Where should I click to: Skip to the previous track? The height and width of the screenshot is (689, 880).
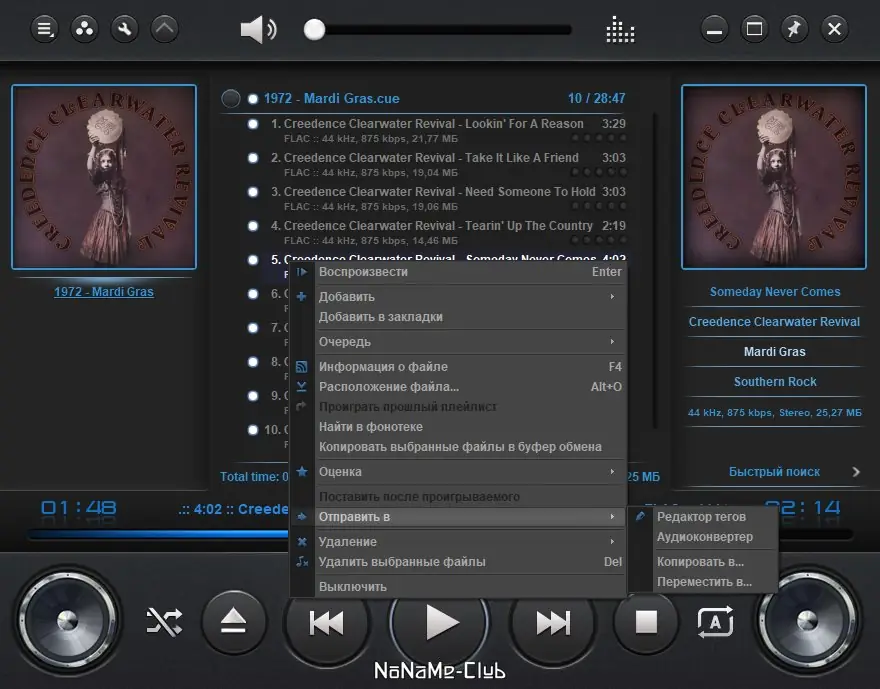point(327,622)
